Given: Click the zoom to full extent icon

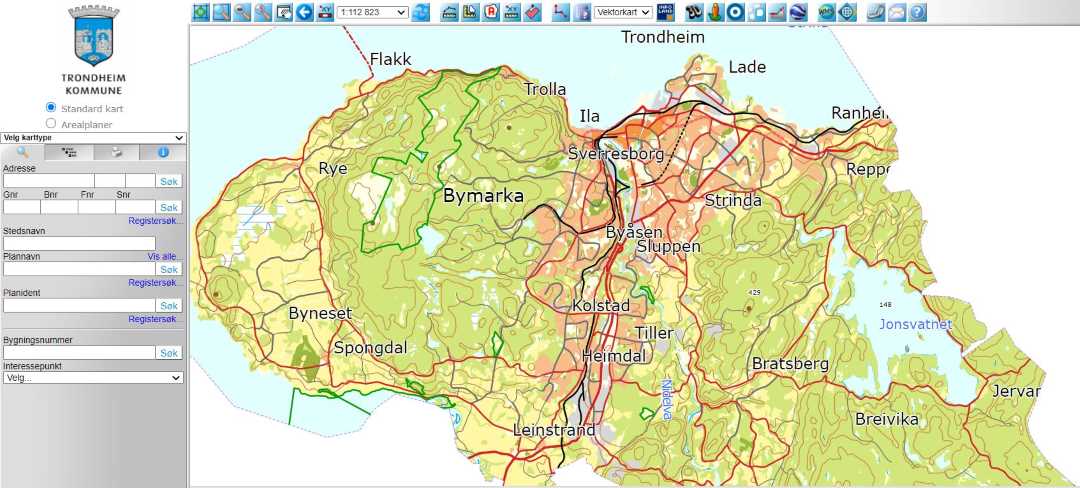Looking at the screenshot, I should [201, 12].
